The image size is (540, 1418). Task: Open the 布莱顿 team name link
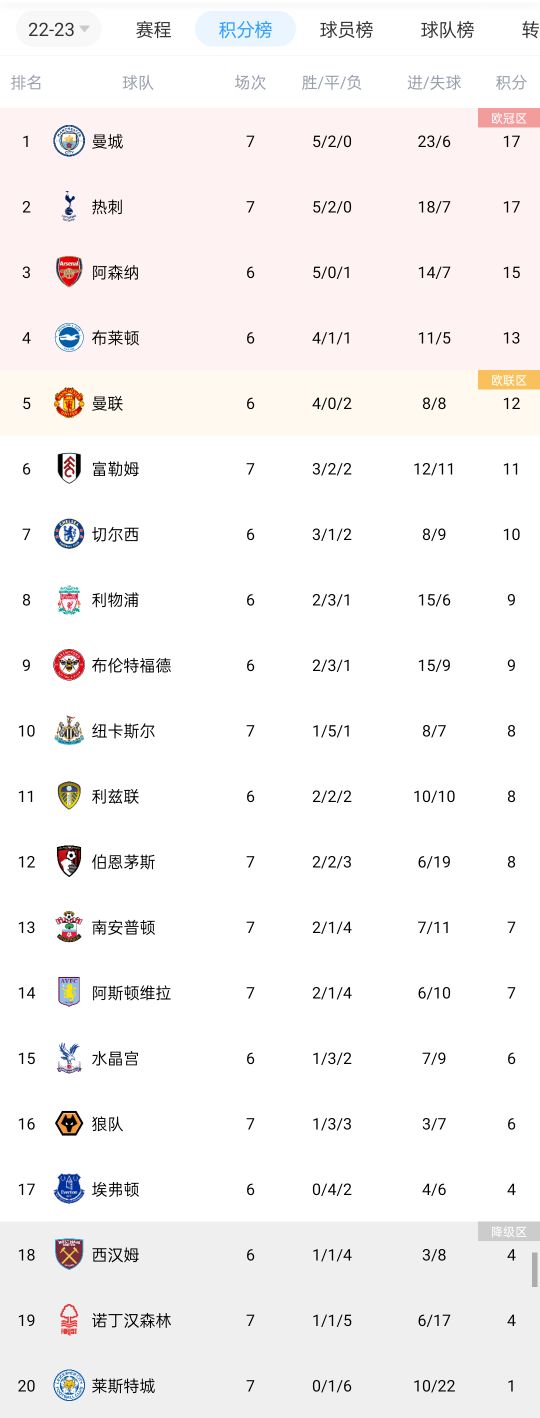[x=115, y=338]
